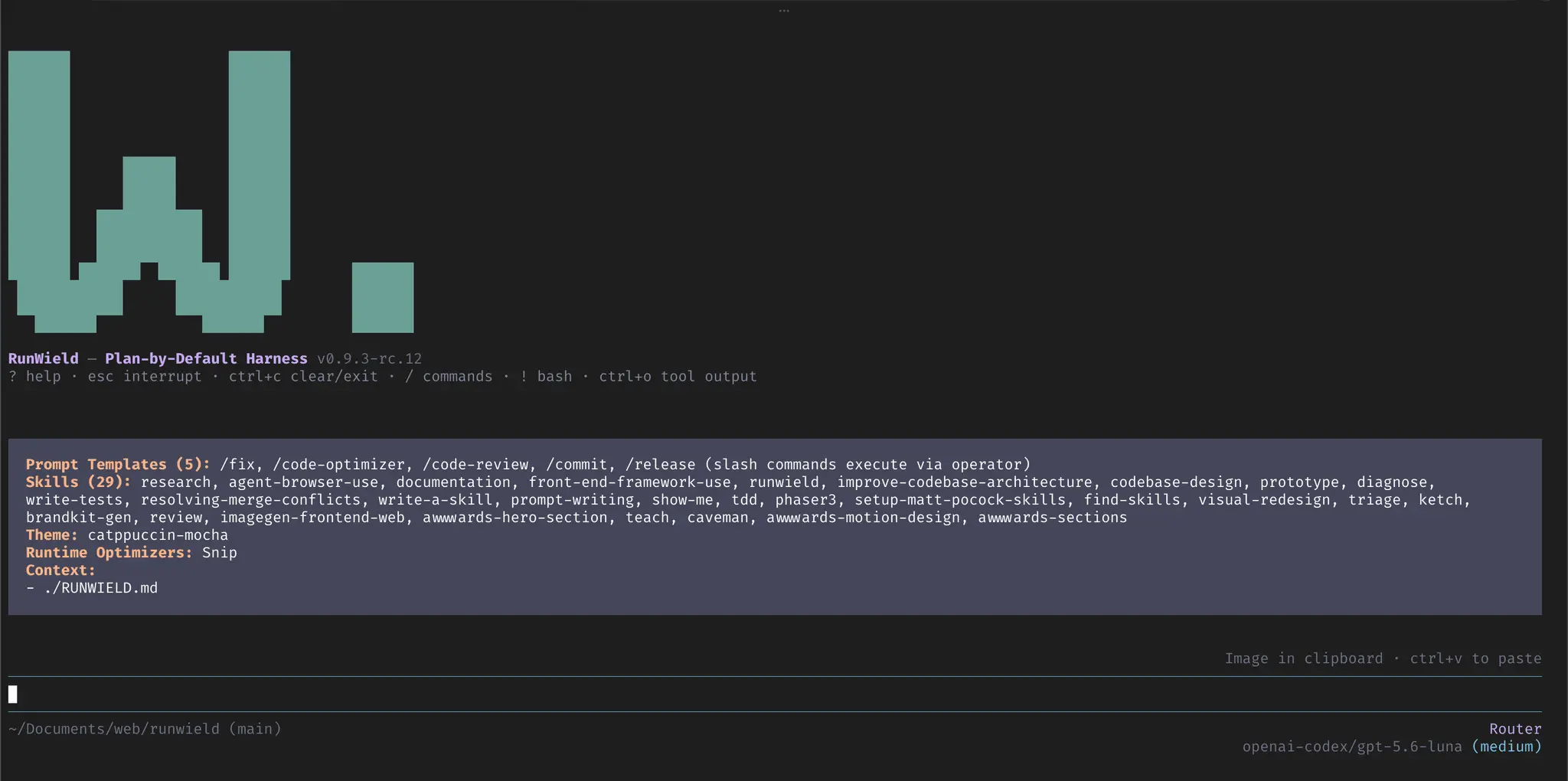Screen dimensions: 1568x781
Task: Click the 'improve-codebase-architecture' skill
Action: click(x=965, y=482)
